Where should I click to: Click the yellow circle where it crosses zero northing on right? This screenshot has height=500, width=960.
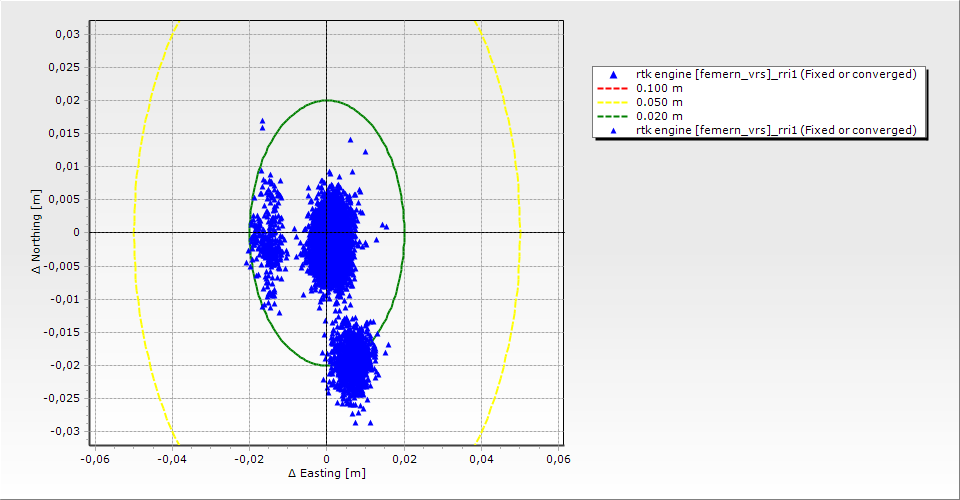click(519, 232)
